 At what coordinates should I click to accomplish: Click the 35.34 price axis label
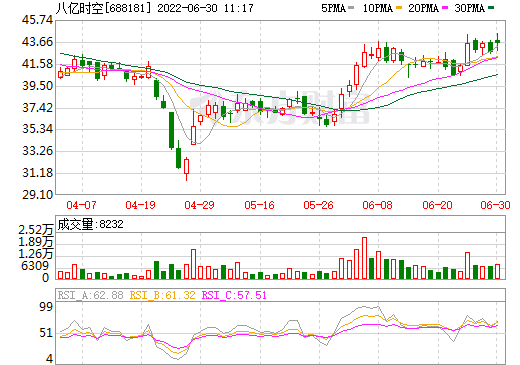[x=37, y=129]
